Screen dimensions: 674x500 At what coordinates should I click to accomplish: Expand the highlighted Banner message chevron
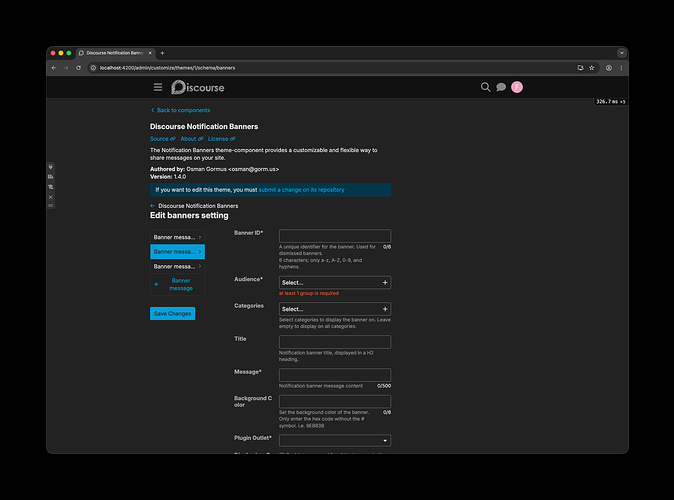pyautogui.click(x=200, y=252)
